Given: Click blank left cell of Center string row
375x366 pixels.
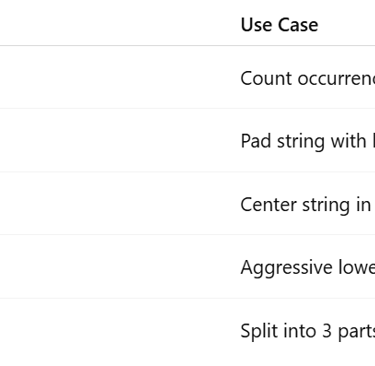Looking at the screenshot, I should [118, 203].
